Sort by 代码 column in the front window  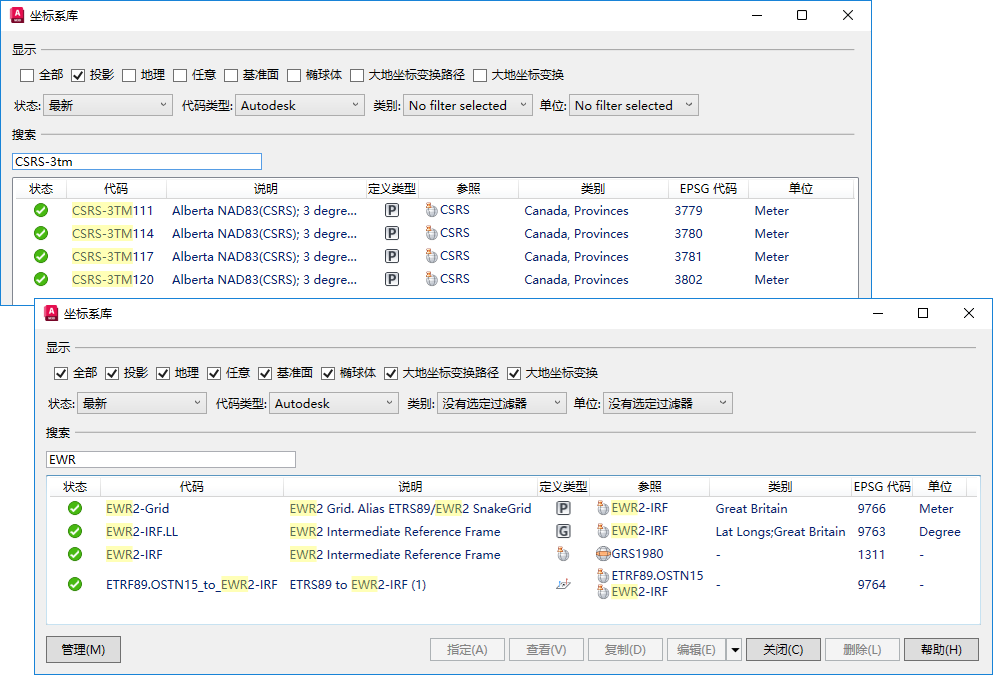(x=191, y=486)
